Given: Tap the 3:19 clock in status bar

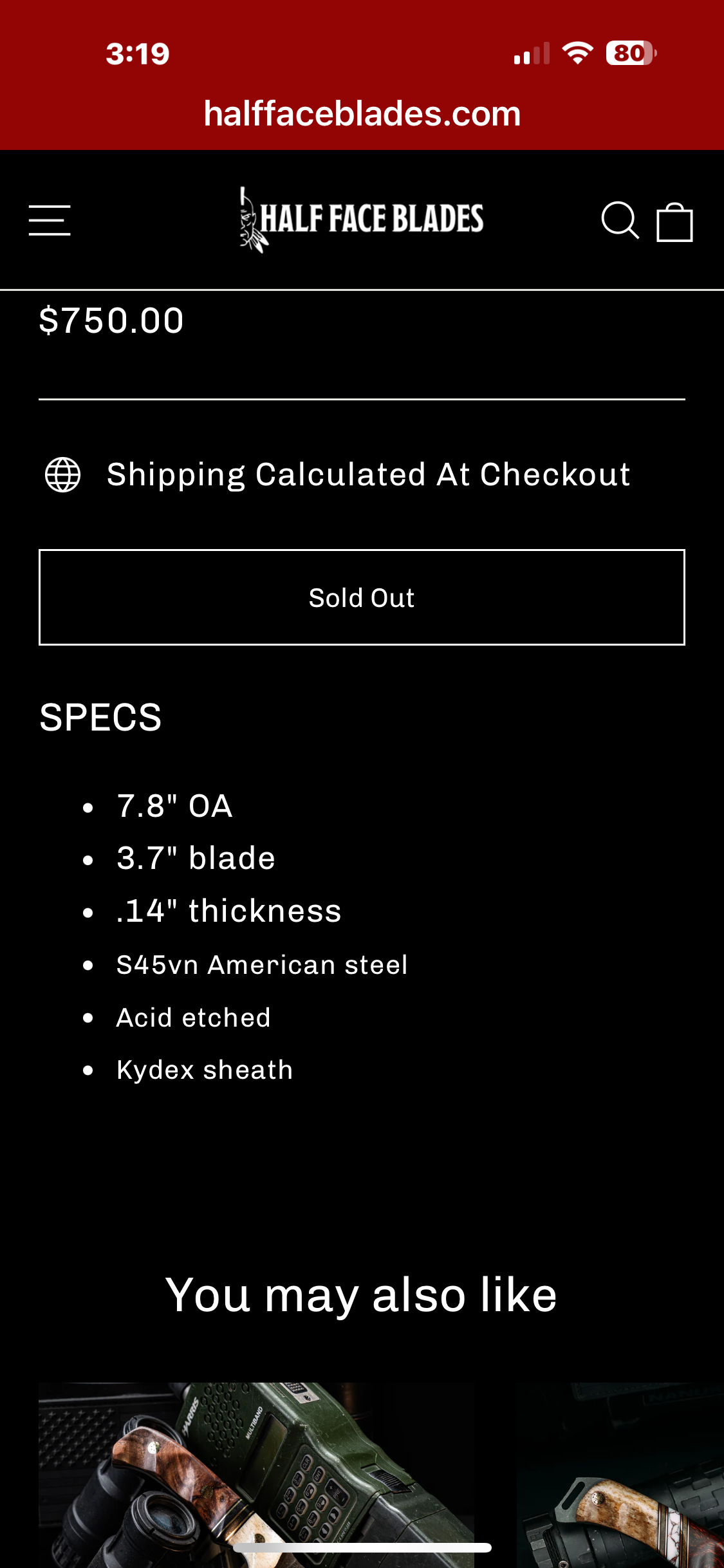Looking at the screenshot, I should [x=138, y=54].
